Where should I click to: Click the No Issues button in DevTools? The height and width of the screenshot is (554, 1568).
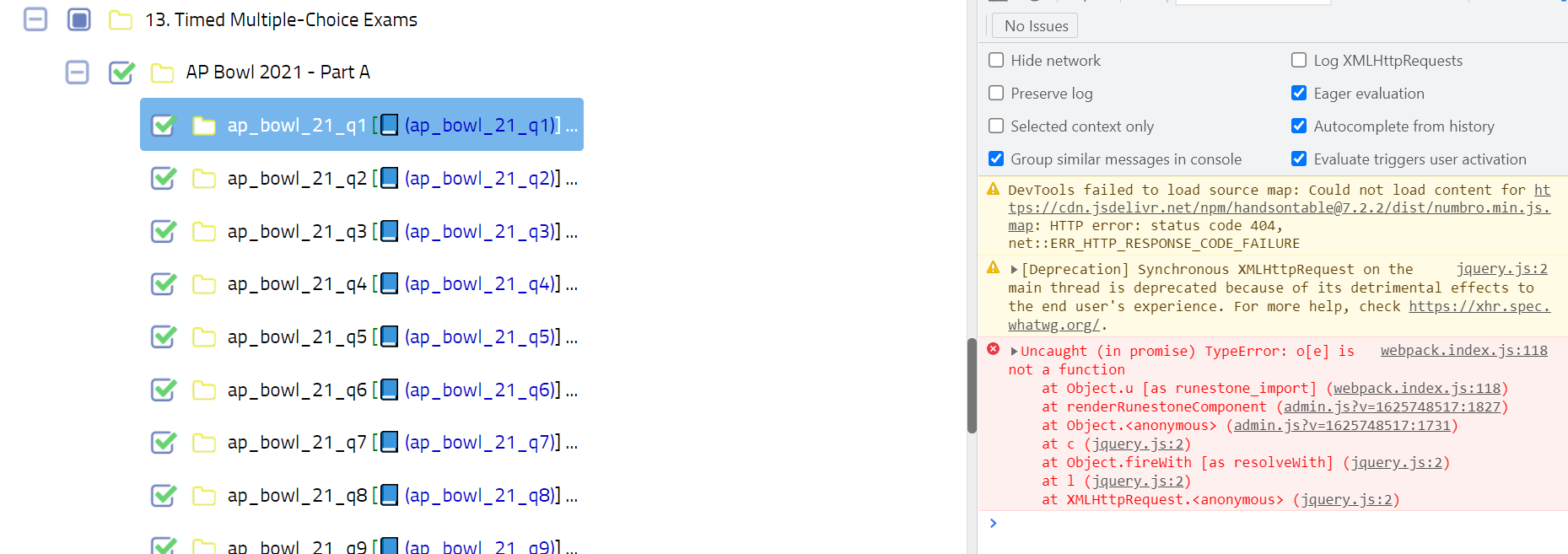(1035, 26)
